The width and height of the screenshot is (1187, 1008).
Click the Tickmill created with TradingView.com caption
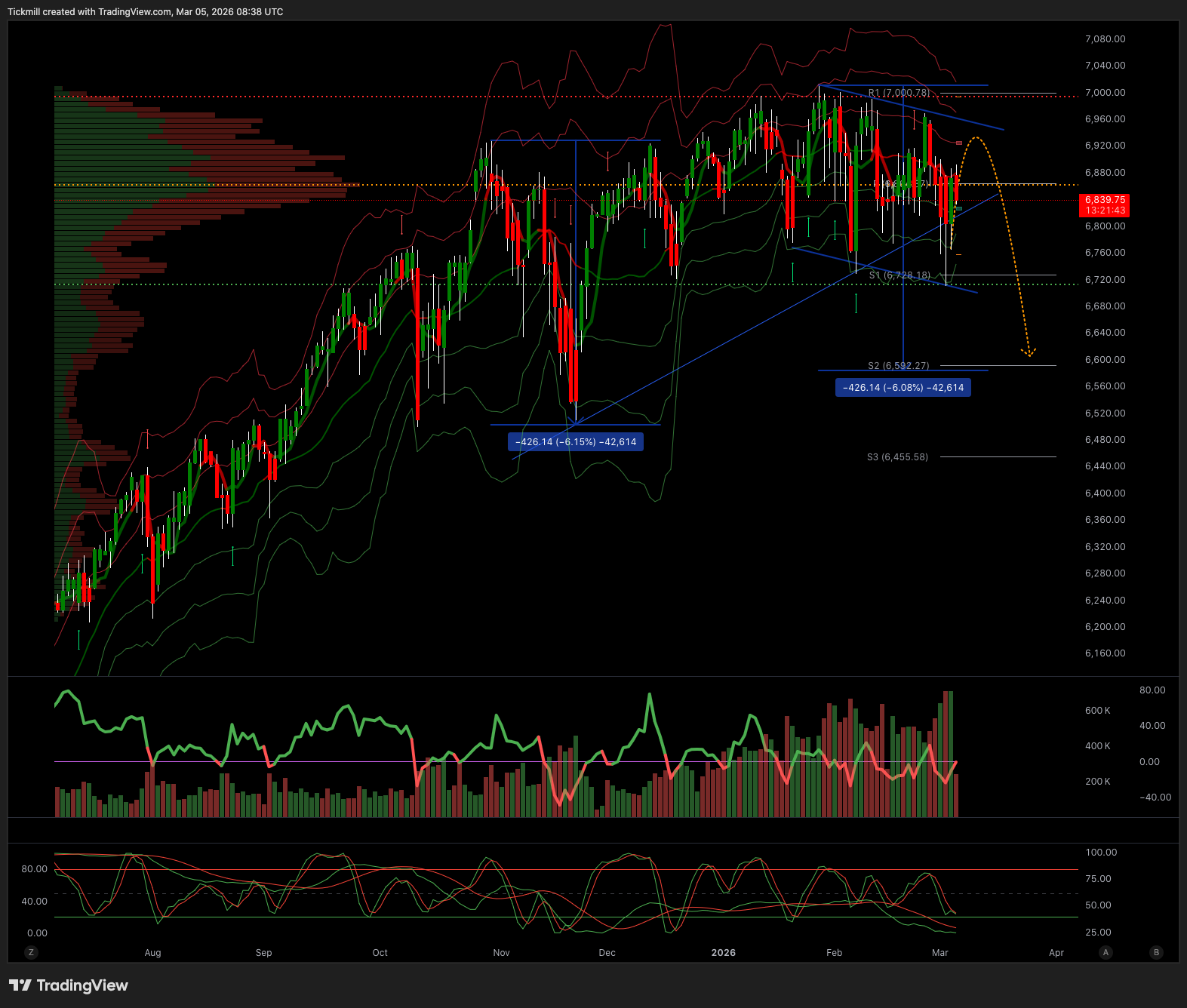[x=146, y=12]
